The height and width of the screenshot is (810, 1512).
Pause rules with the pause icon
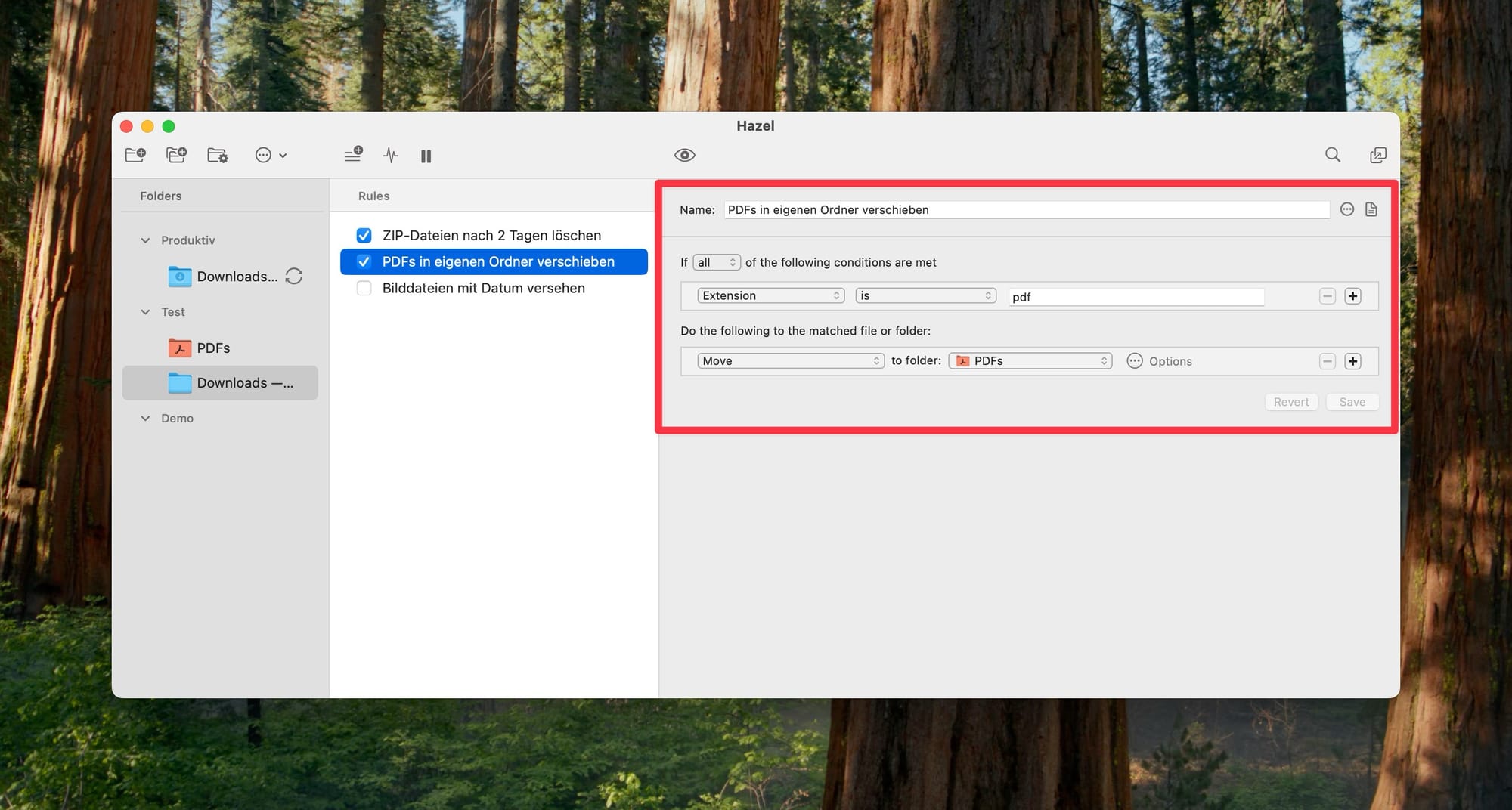point(426,156)
